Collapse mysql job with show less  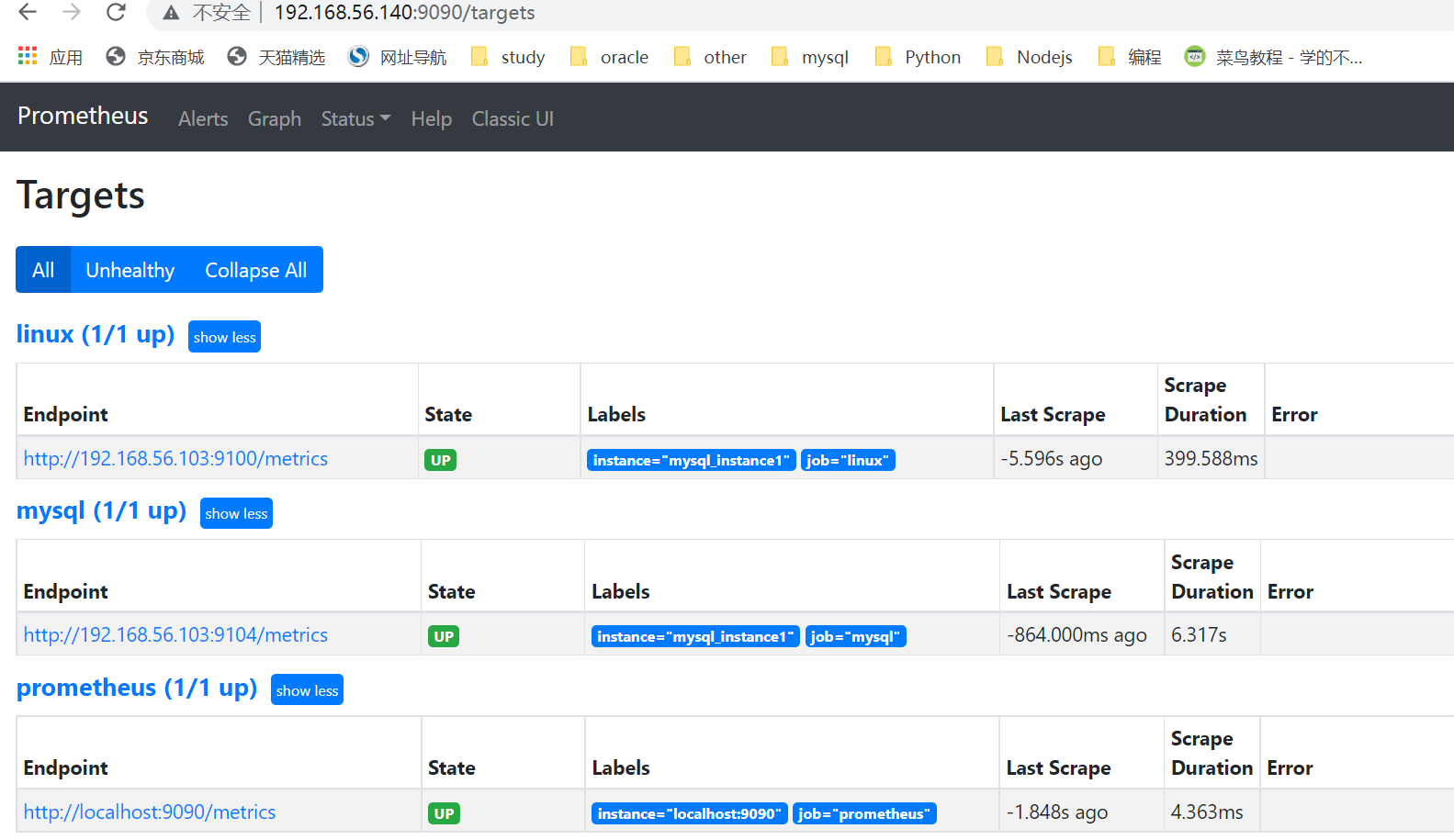(x=236, y=513)
